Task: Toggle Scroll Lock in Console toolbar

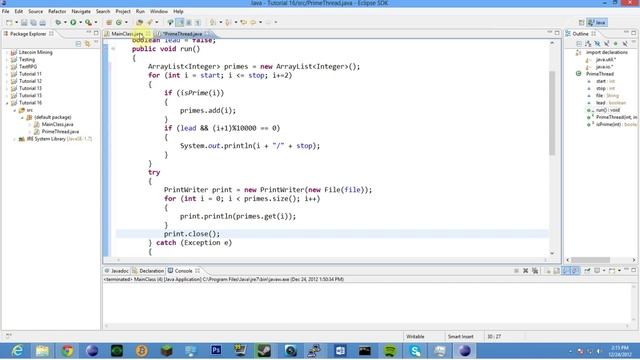Action: click(x=557, y=271)
